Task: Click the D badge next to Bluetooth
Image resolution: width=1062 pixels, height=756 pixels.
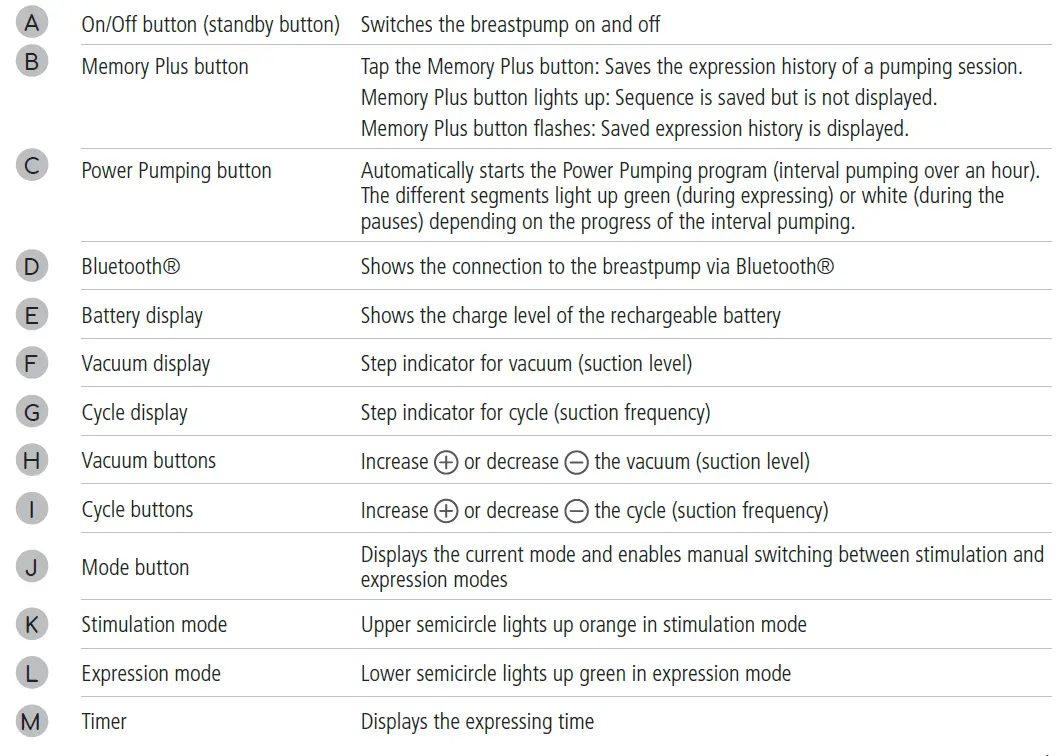Action: pyautogui.click(x=32, y=266)
